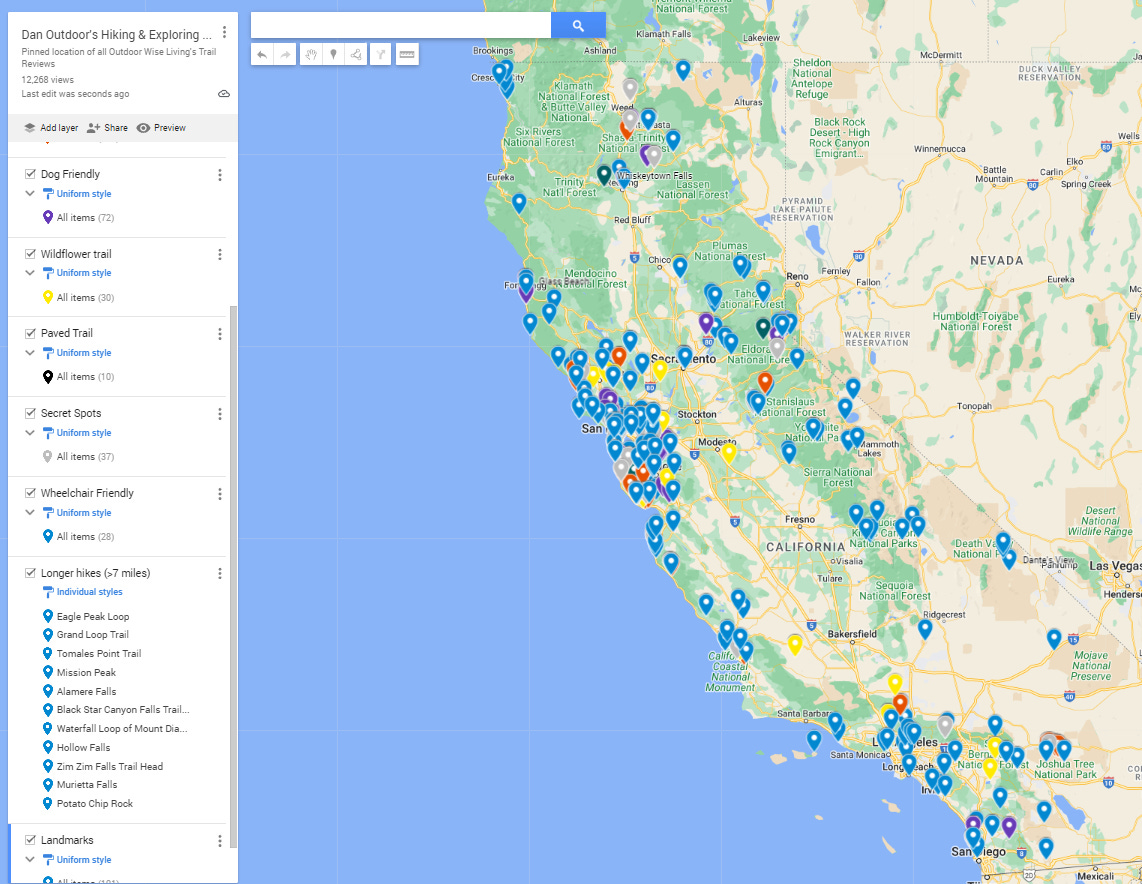
Task: Select the hand pan tool
Action: click(x=311, y=55)
